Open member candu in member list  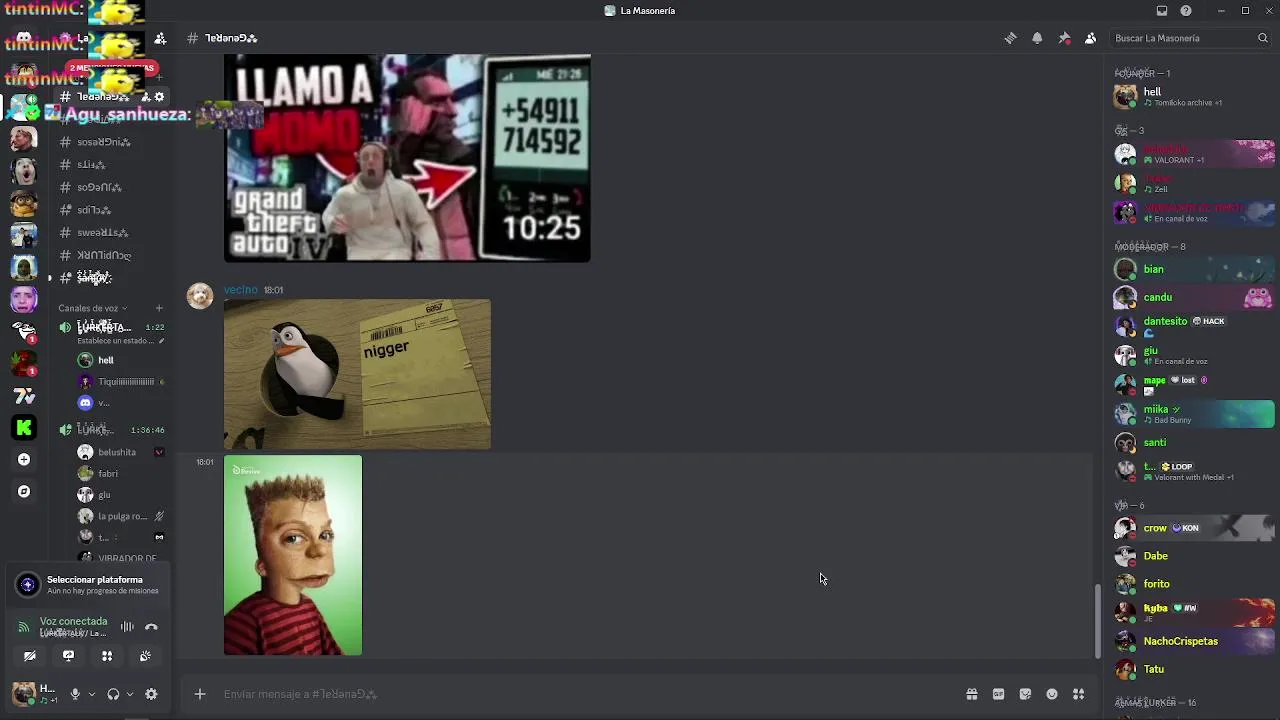point(1195,297)
